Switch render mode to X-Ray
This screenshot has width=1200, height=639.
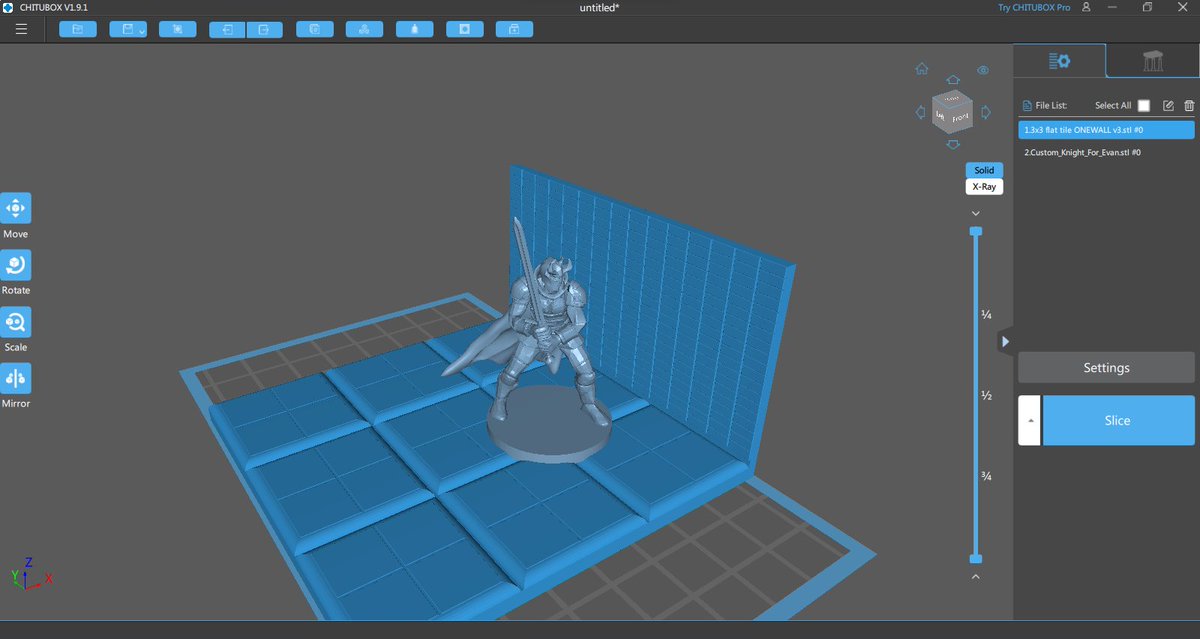[984, 186]
